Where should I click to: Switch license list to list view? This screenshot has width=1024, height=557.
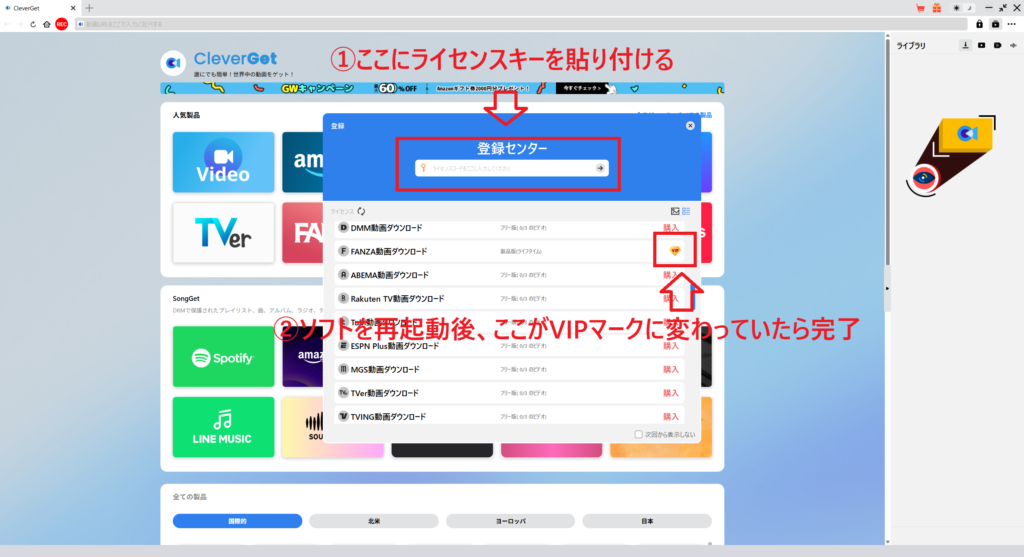click(686, 211)
